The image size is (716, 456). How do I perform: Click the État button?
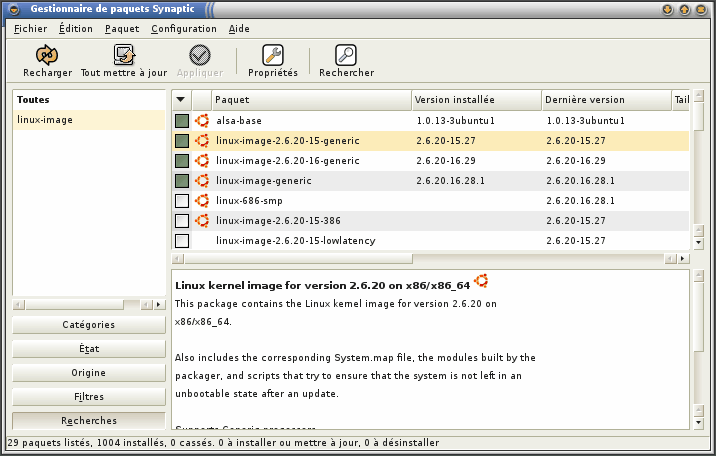tap(89, 349)
